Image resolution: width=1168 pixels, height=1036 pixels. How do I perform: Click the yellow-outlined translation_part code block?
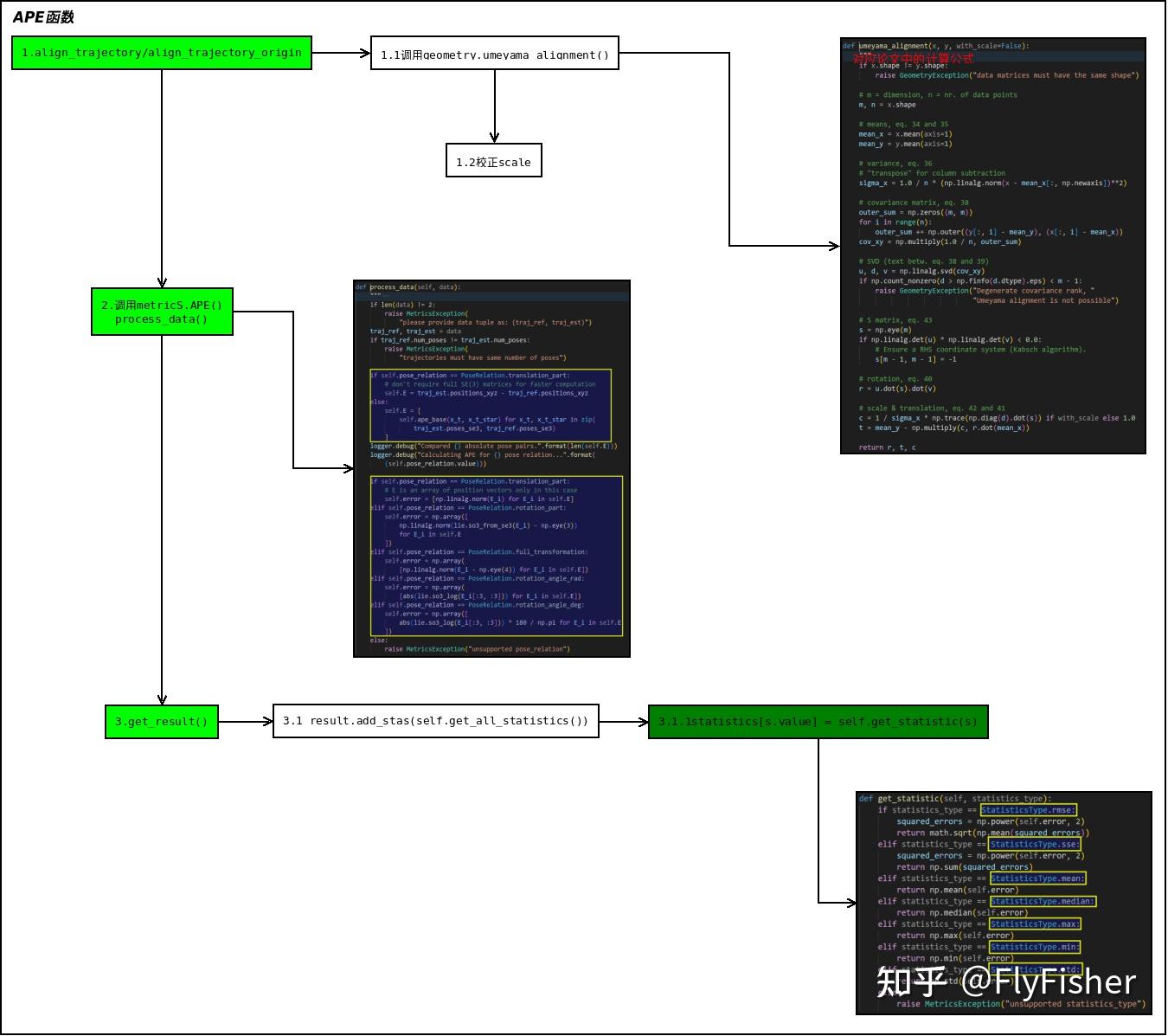point(491,405)
